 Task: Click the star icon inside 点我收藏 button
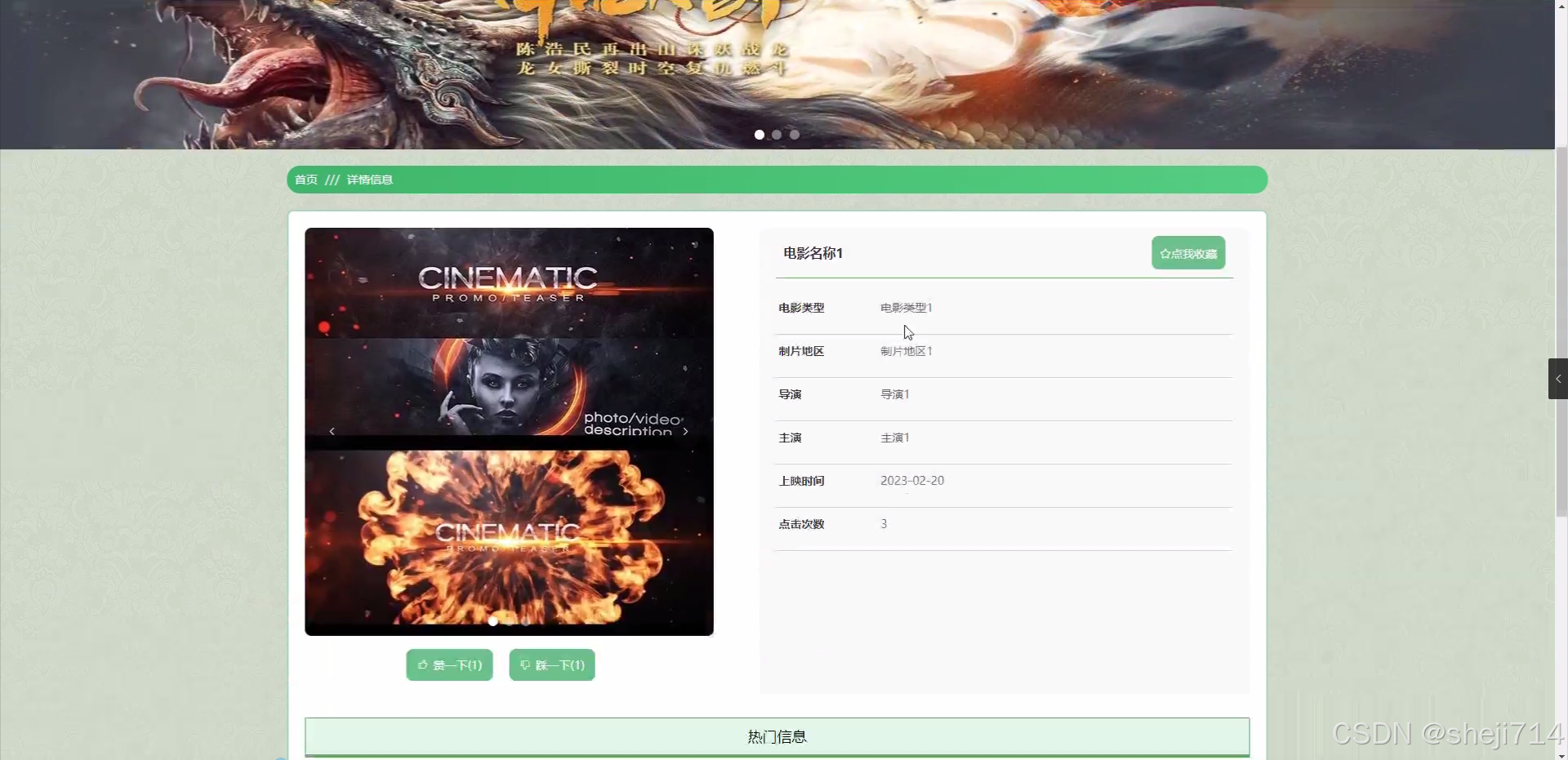(x=1165, y=253)
